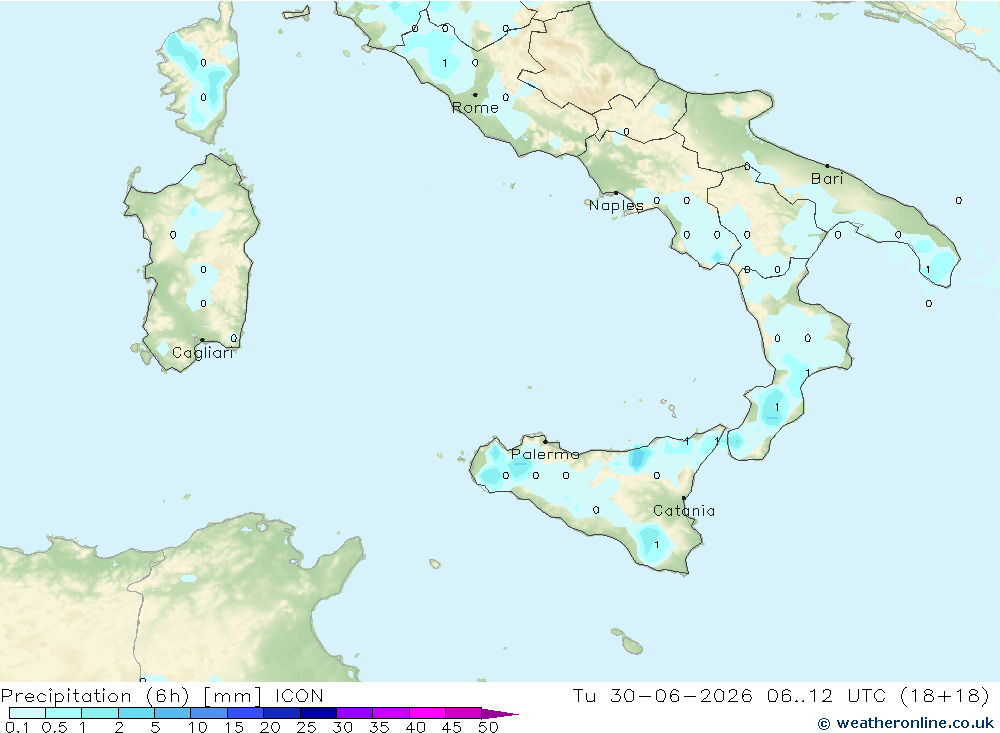
Task: Click the Bari city marker dot
Action: click(x=828, y=166)
